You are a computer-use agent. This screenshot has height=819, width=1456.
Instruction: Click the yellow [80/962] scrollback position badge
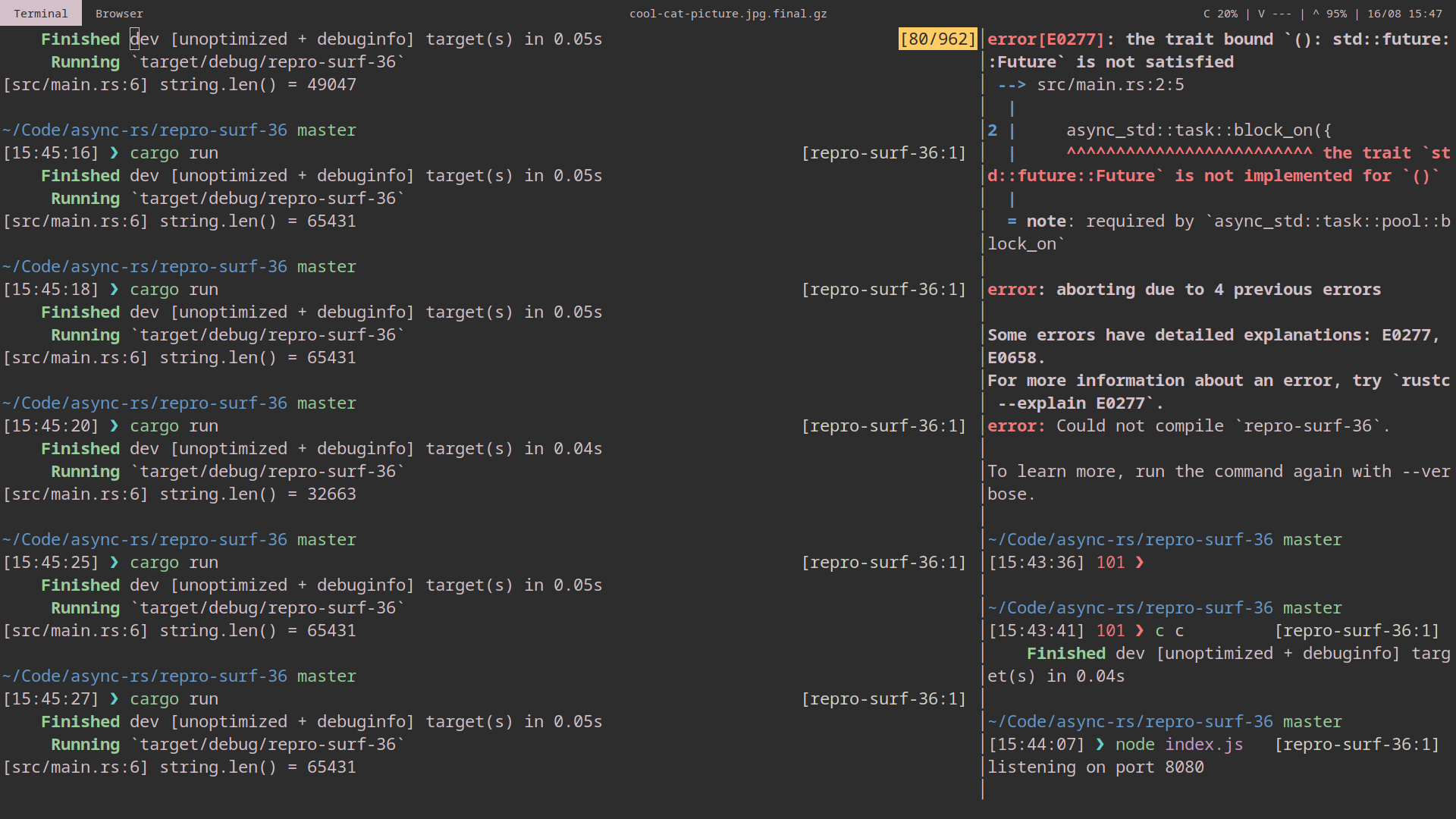pos(938,39)
